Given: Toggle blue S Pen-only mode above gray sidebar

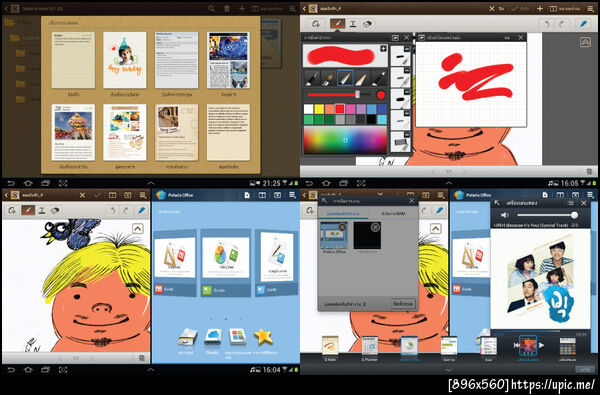Looking at the screenshot, I should tap(584, 24).
